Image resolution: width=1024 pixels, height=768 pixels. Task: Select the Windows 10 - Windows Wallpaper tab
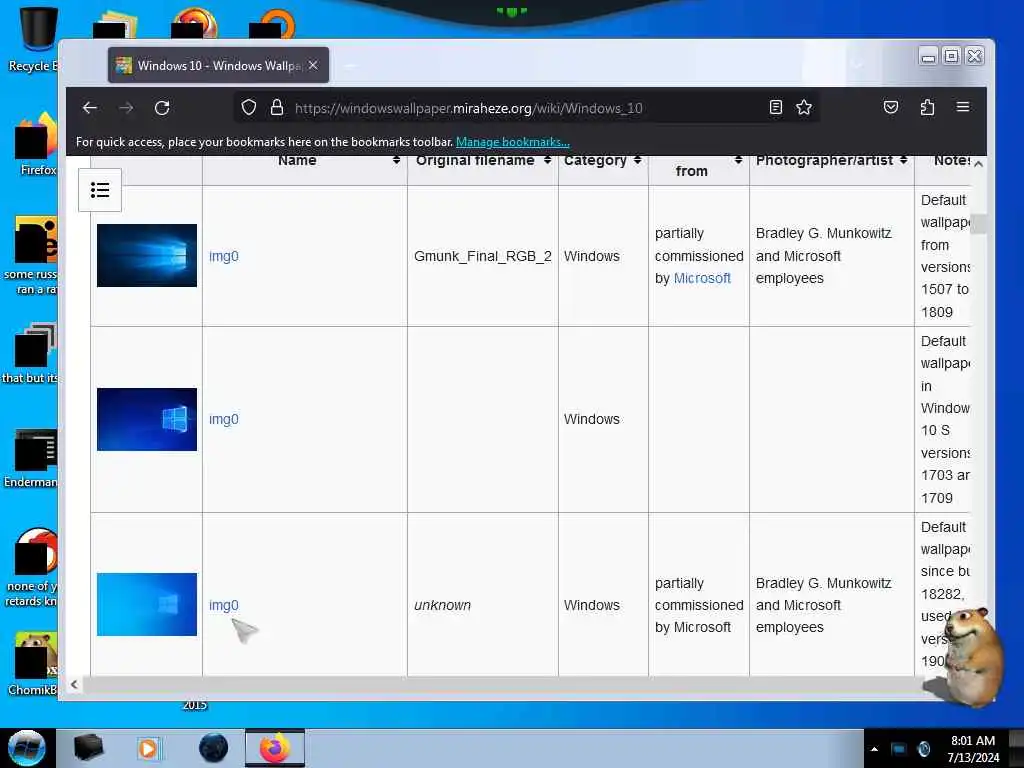218,65
